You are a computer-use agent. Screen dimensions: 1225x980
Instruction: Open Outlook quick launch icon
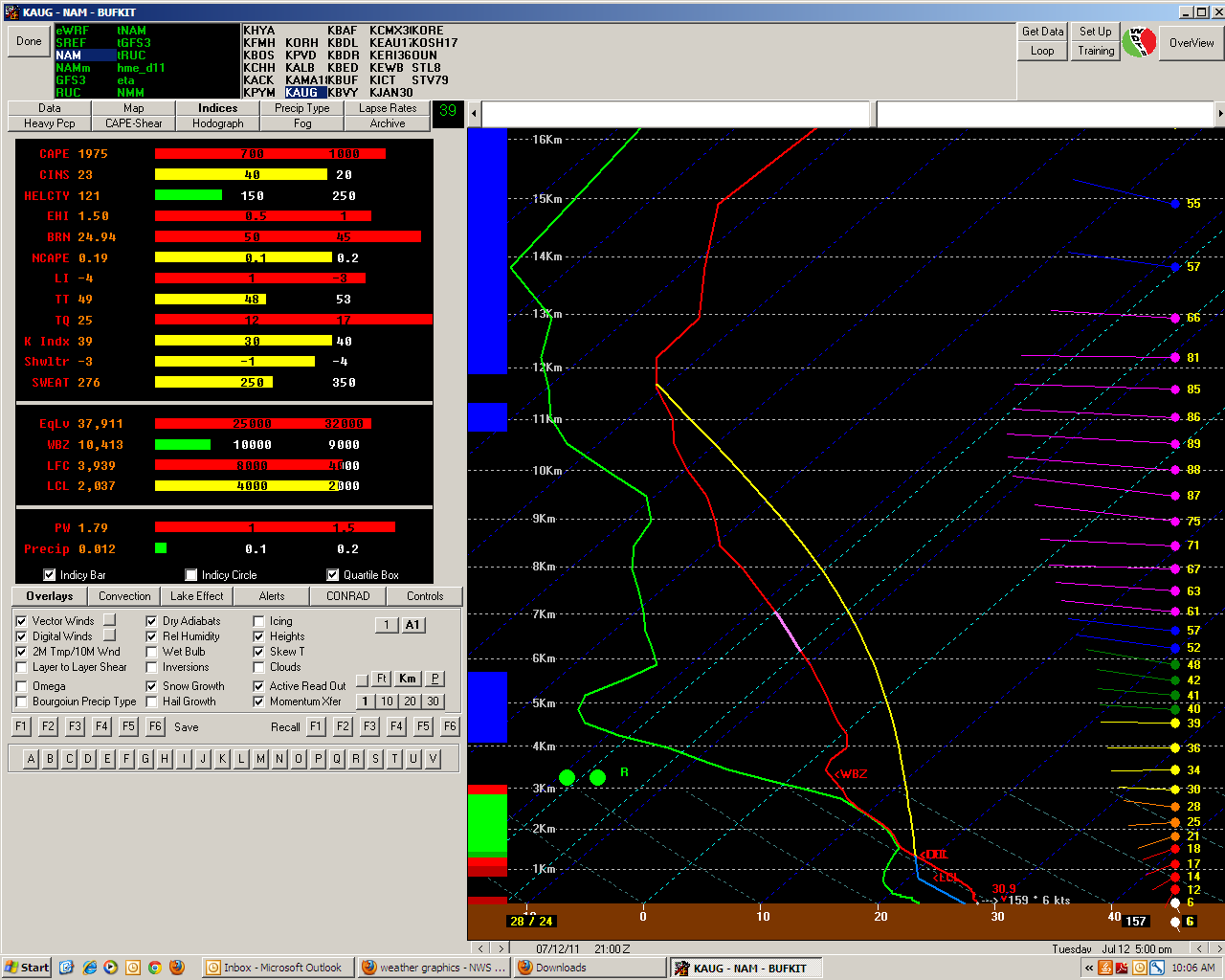click(133, 968)
